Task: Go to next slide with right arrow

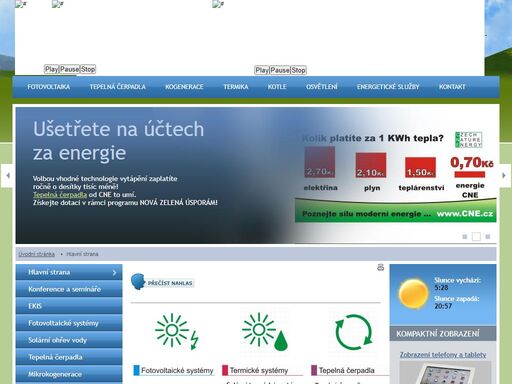Action: coord(504,175)
